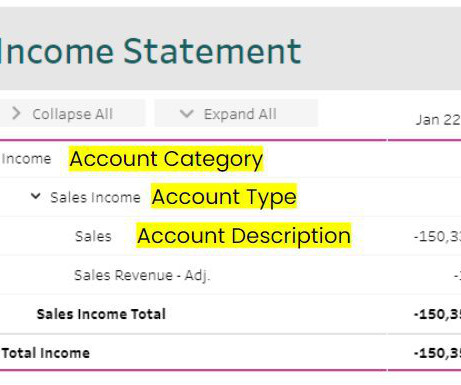The height and width of the screenshot is (385, 461).
Task: Click the Expand All chevron icon
Action: tap(187, 114)
